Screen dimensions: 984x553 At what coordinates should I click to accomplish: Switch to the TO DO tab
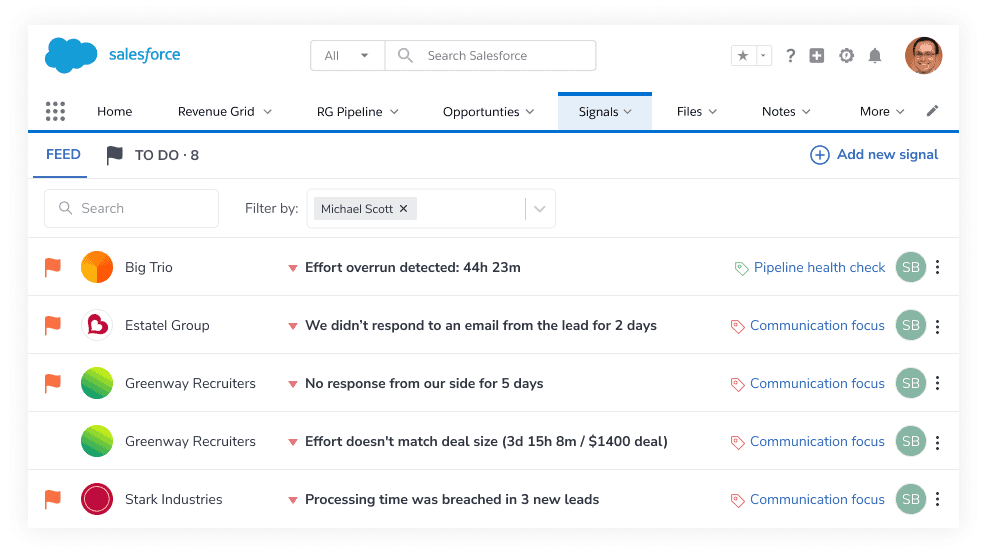click(153, 155)
